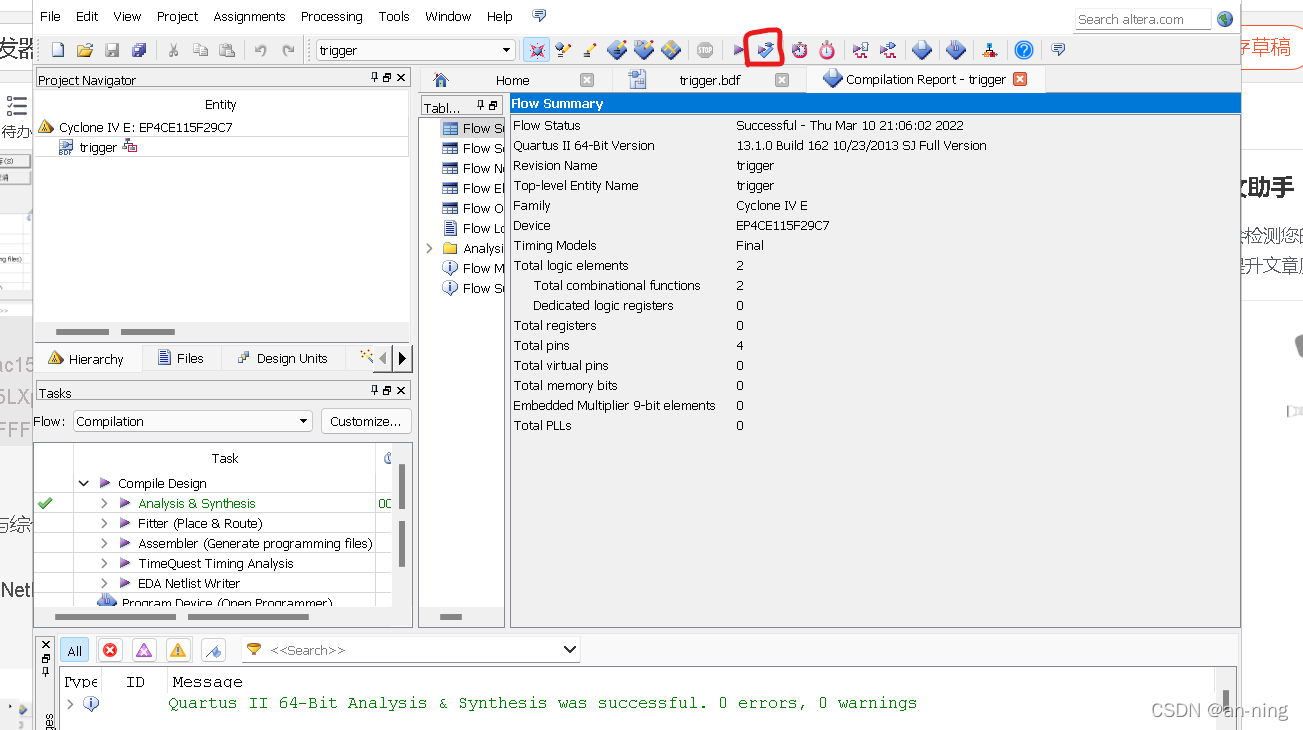Expand the Fitter (Place & Route) task

pos(104,523)
